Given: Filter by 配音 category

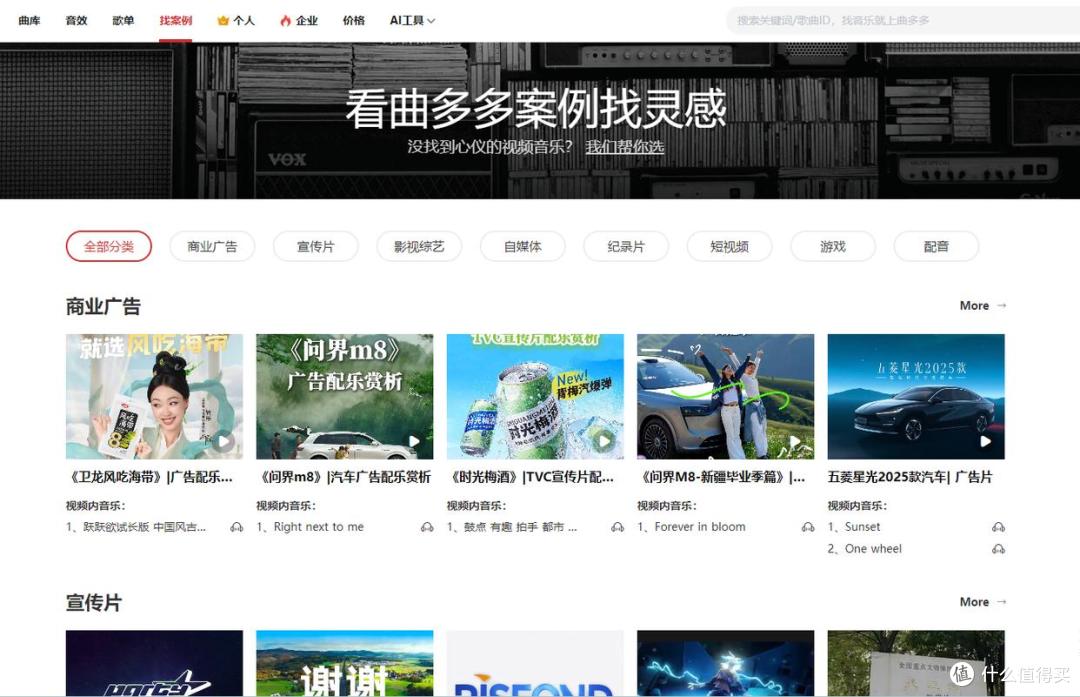Looking at the screenshot, I should click(936, 247).
